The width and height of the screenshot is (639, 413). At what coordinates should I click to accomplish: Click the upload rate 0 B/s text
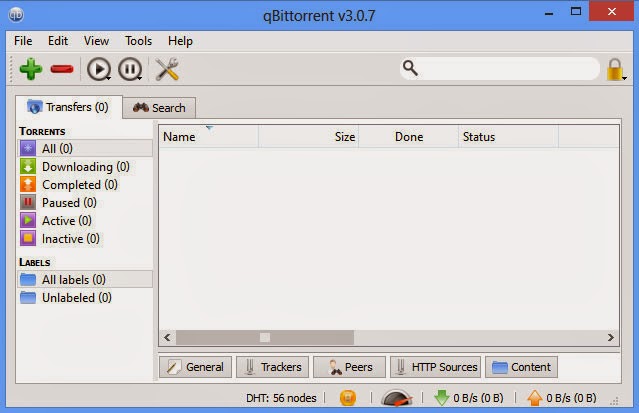(x=571, y=398)
